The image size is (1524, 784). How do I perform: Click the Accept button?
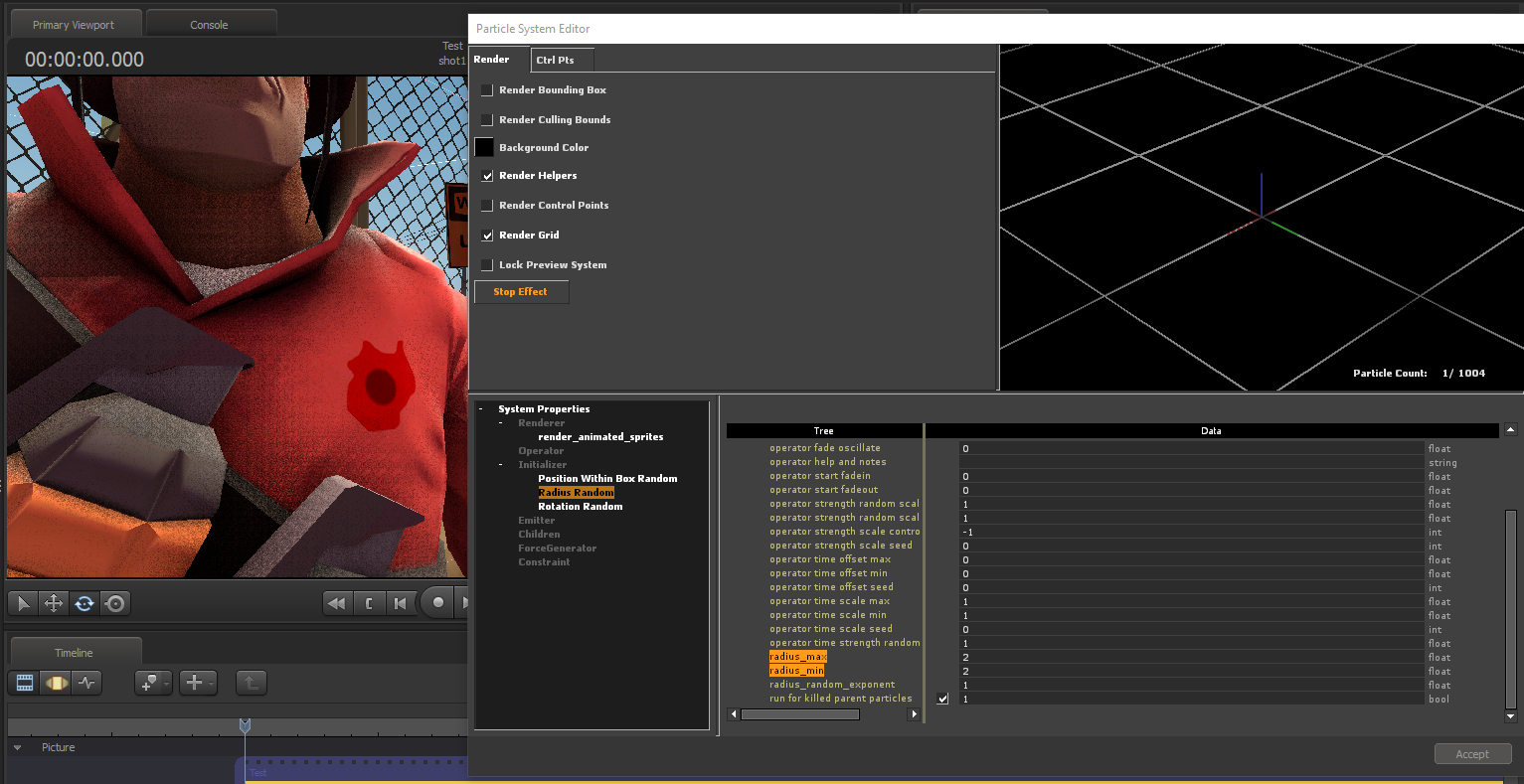[1472, 754]
